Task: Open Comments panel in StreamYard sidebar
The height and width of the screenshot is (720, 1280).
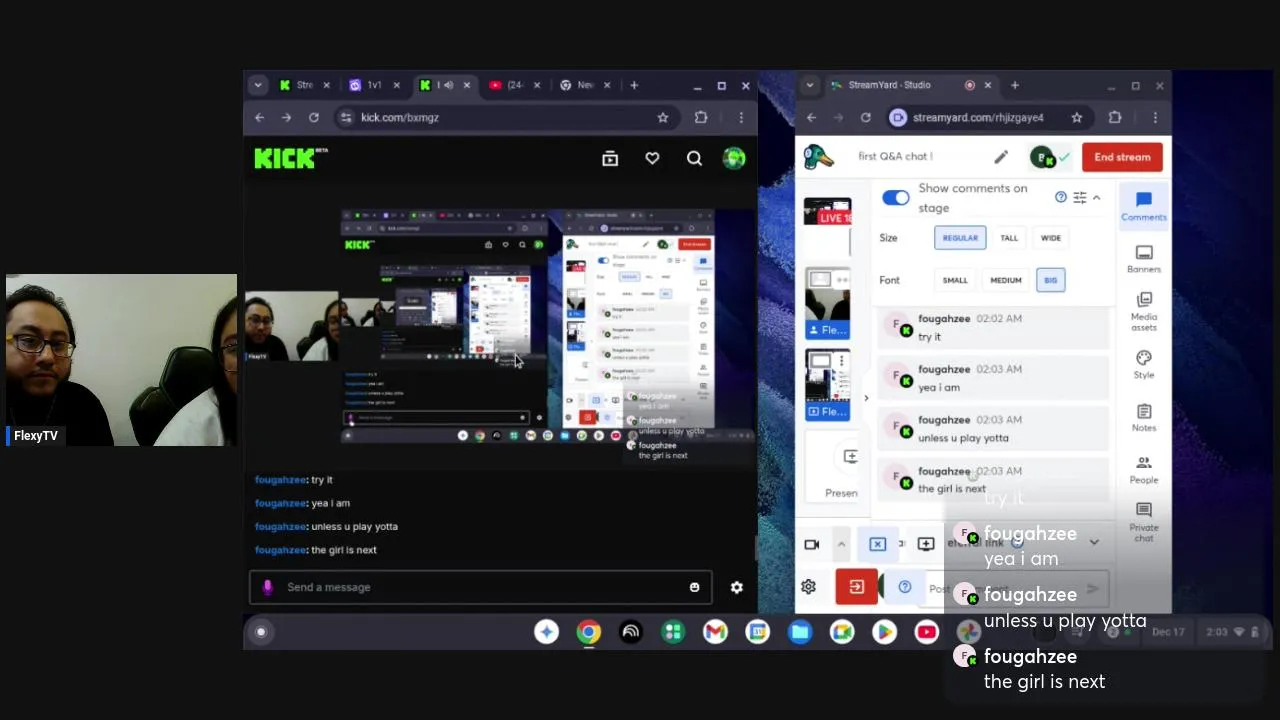Action: (x=1144, y=205)
